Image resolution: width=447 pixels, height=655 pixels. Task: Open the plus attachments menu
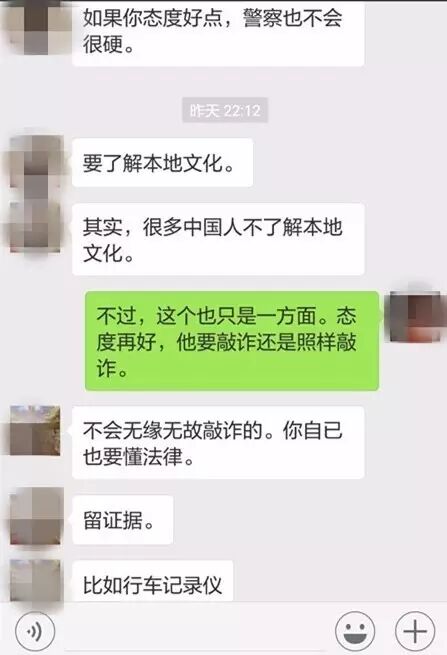pos(415,631)
